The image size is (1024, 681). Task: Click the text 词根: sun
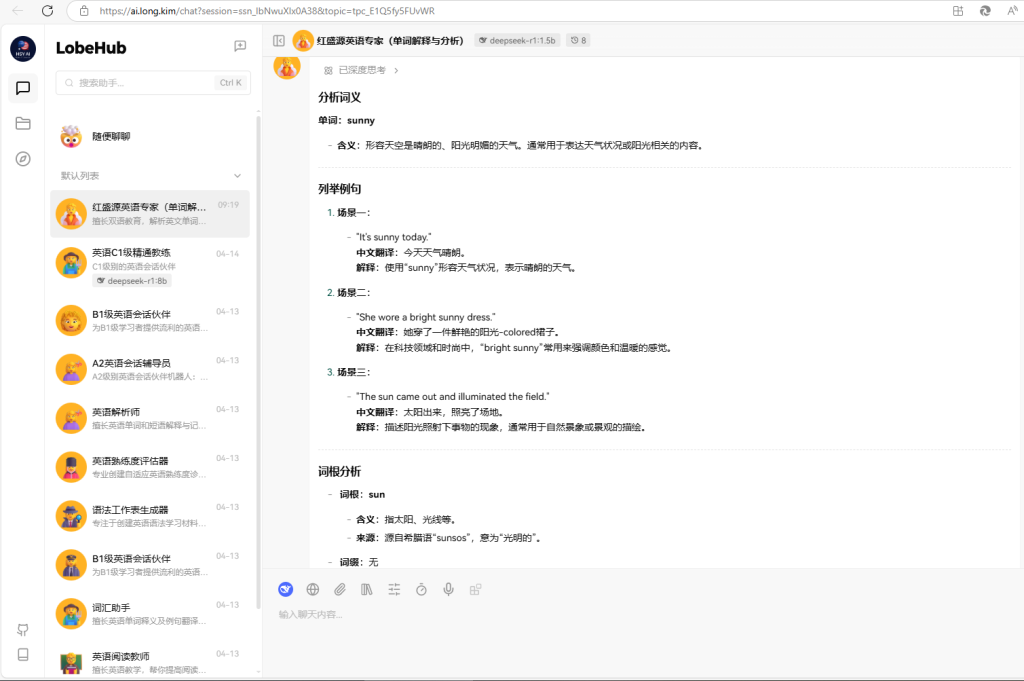(362, 494)
